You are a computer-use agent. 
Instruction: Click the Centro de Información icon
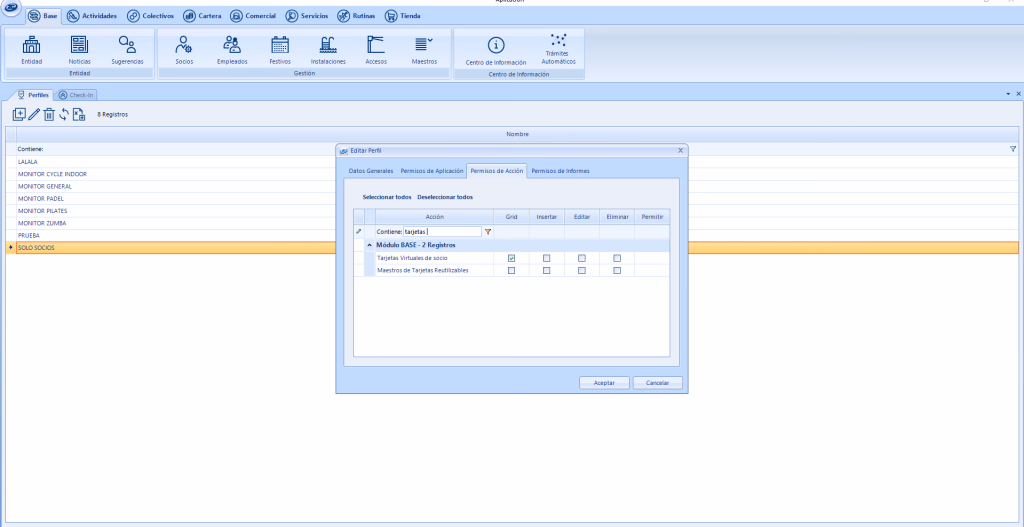coord(496,48)
